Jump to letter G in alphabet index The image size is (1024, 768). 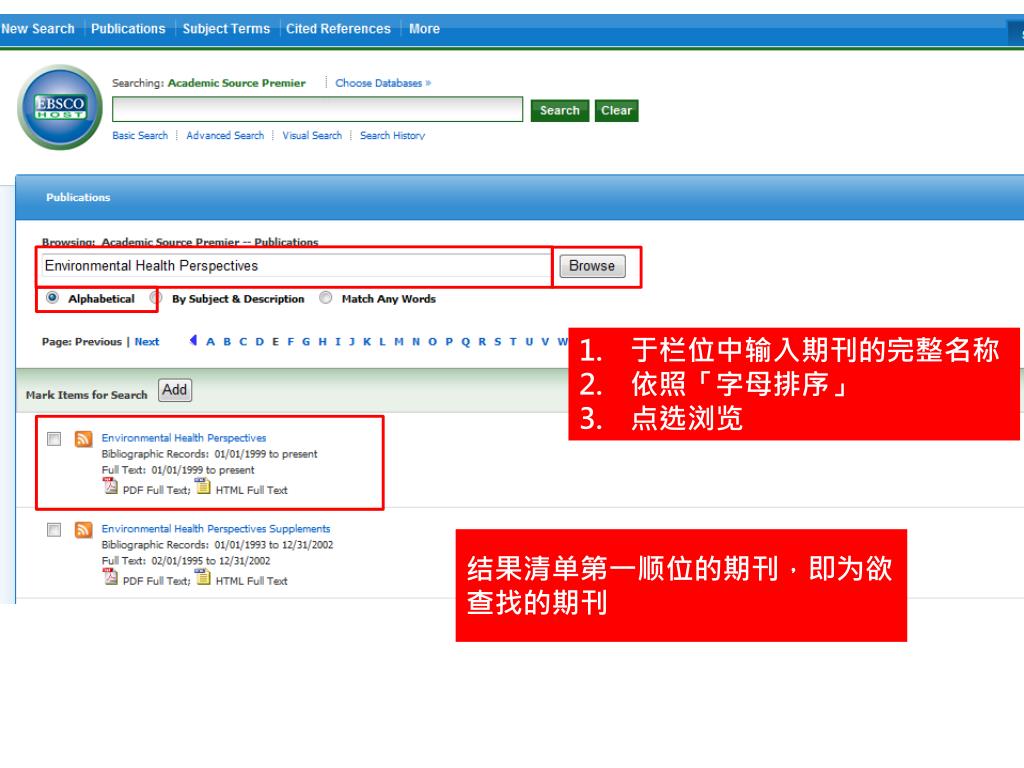pos(306,342)
